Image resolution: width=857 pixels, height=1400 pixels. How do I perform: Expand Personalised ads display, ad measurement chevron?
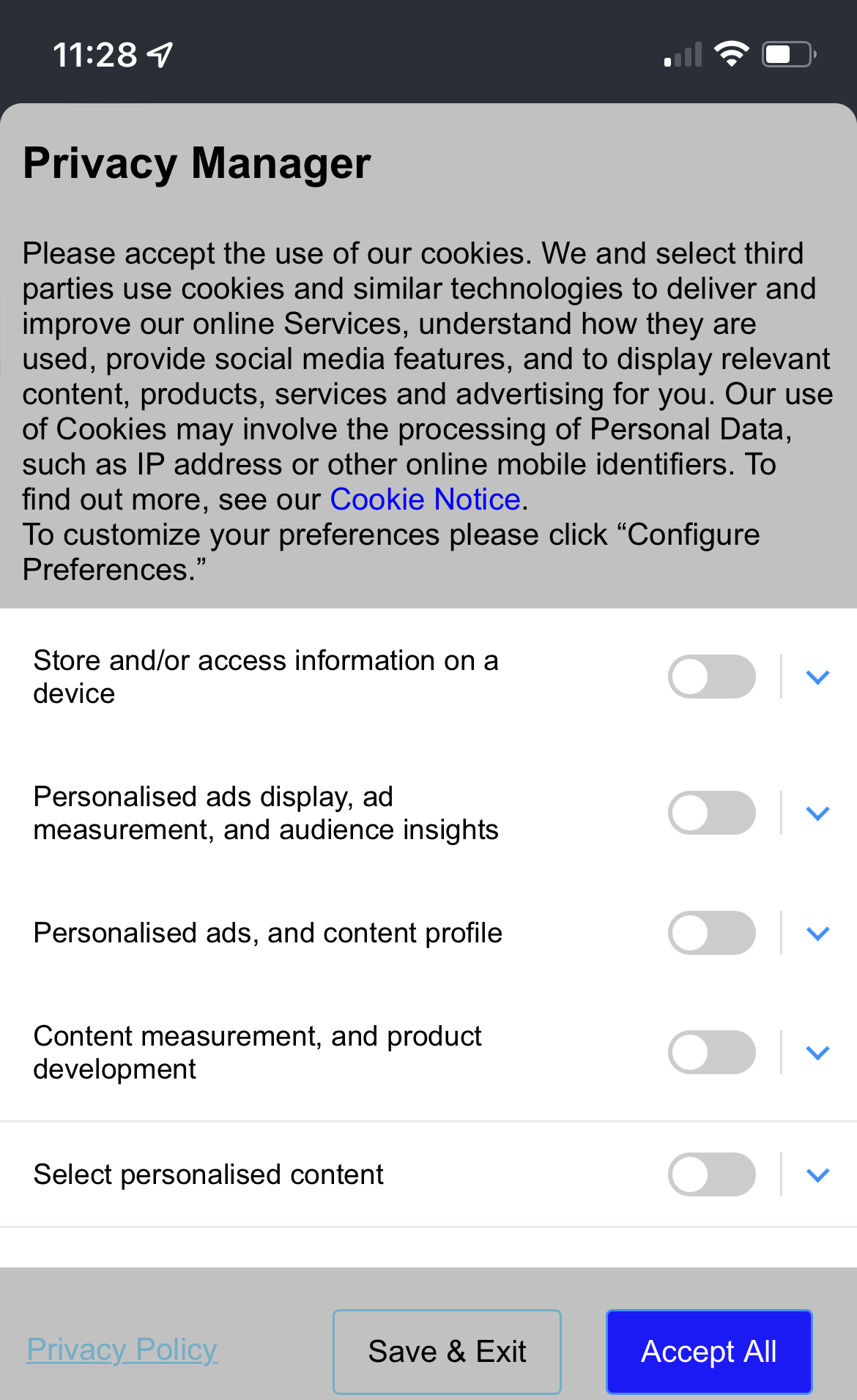coord(817,813)
